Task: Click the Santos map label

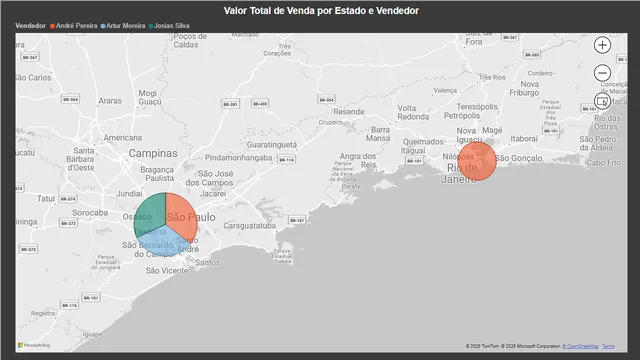Action: coord(207,263)
